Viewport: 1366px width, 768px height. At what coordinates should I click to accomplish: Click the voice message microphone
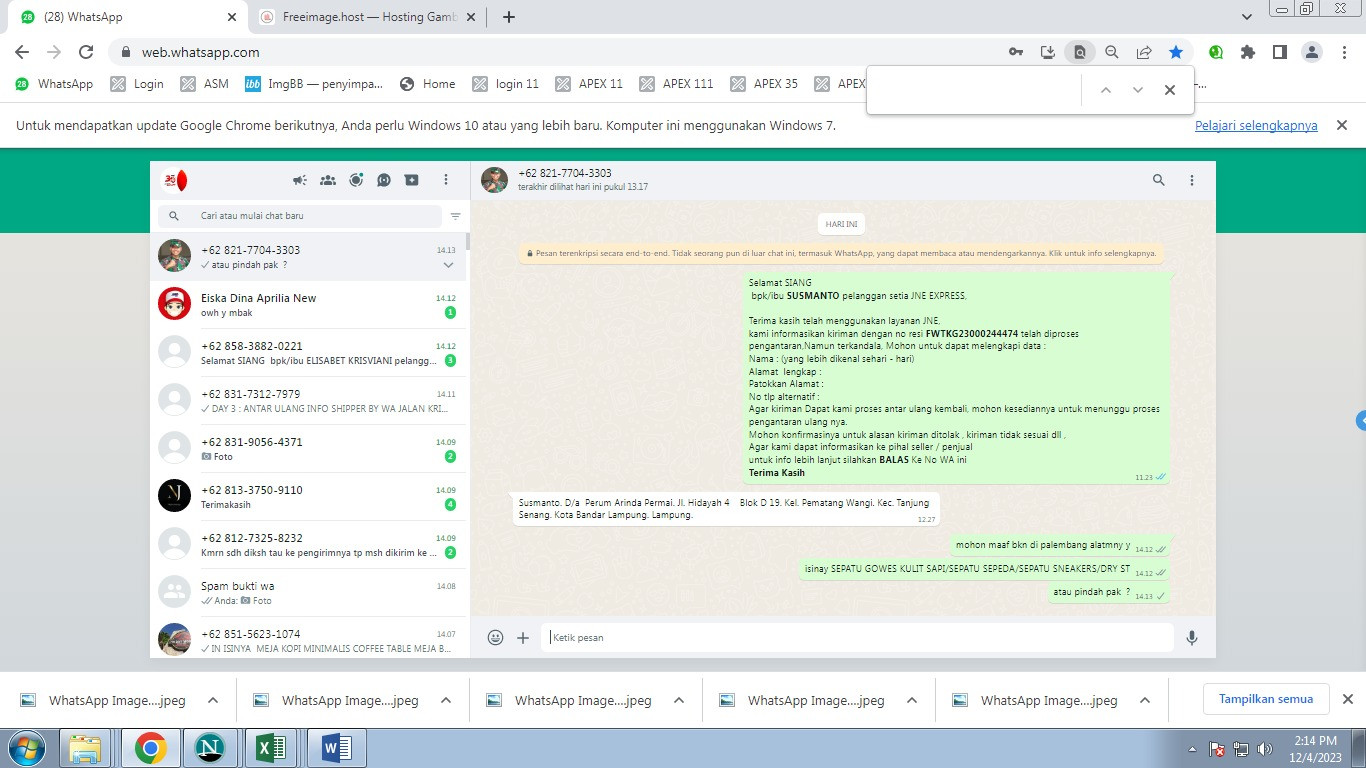(x=1191, y=637)
